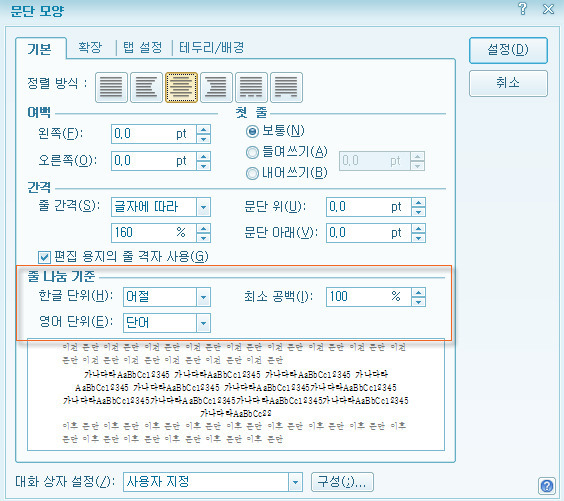The height and width of the screenshot is (501, 564).
Task: Click the 취소 button
Action: point(508,83)
